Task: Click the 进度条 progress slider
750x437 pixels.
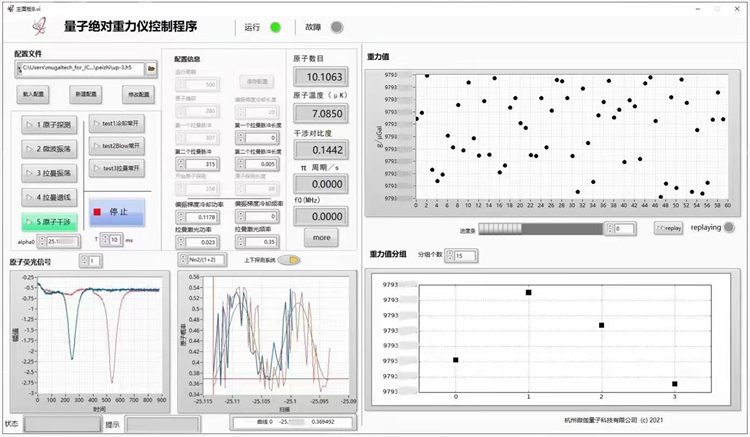Action: pos(540,229)
